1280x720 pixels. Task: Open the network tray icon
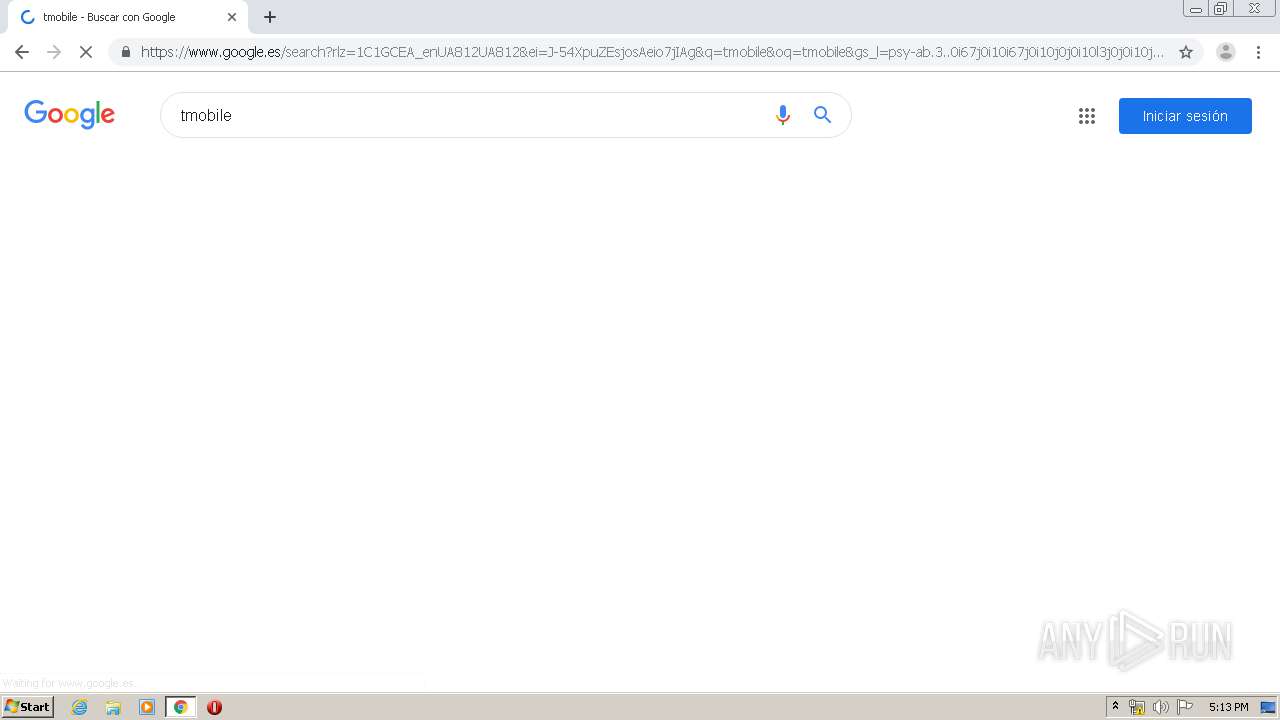(1137, 707)
